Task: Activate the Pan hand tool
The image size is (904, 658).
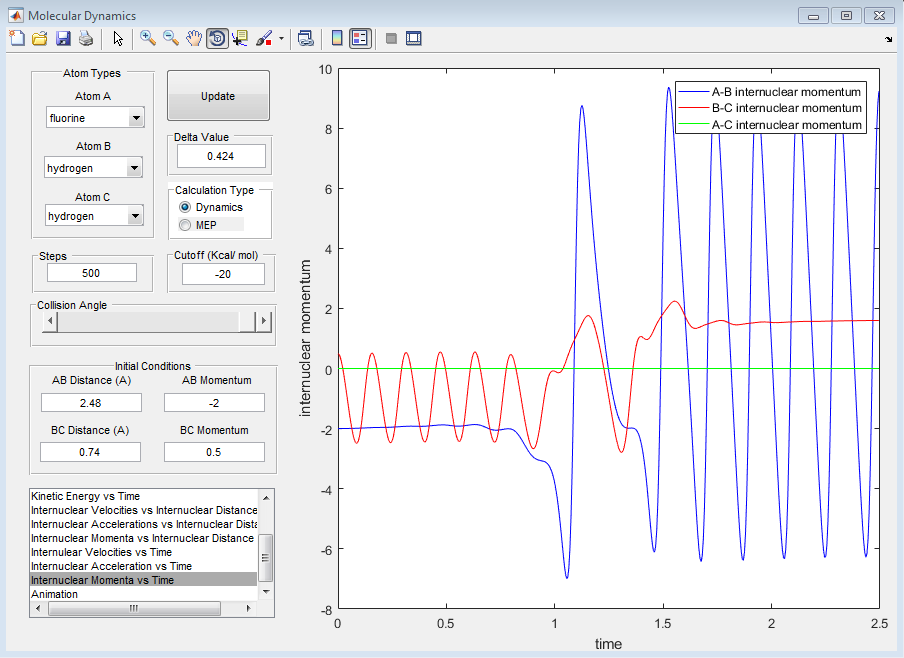Action: 194,39
